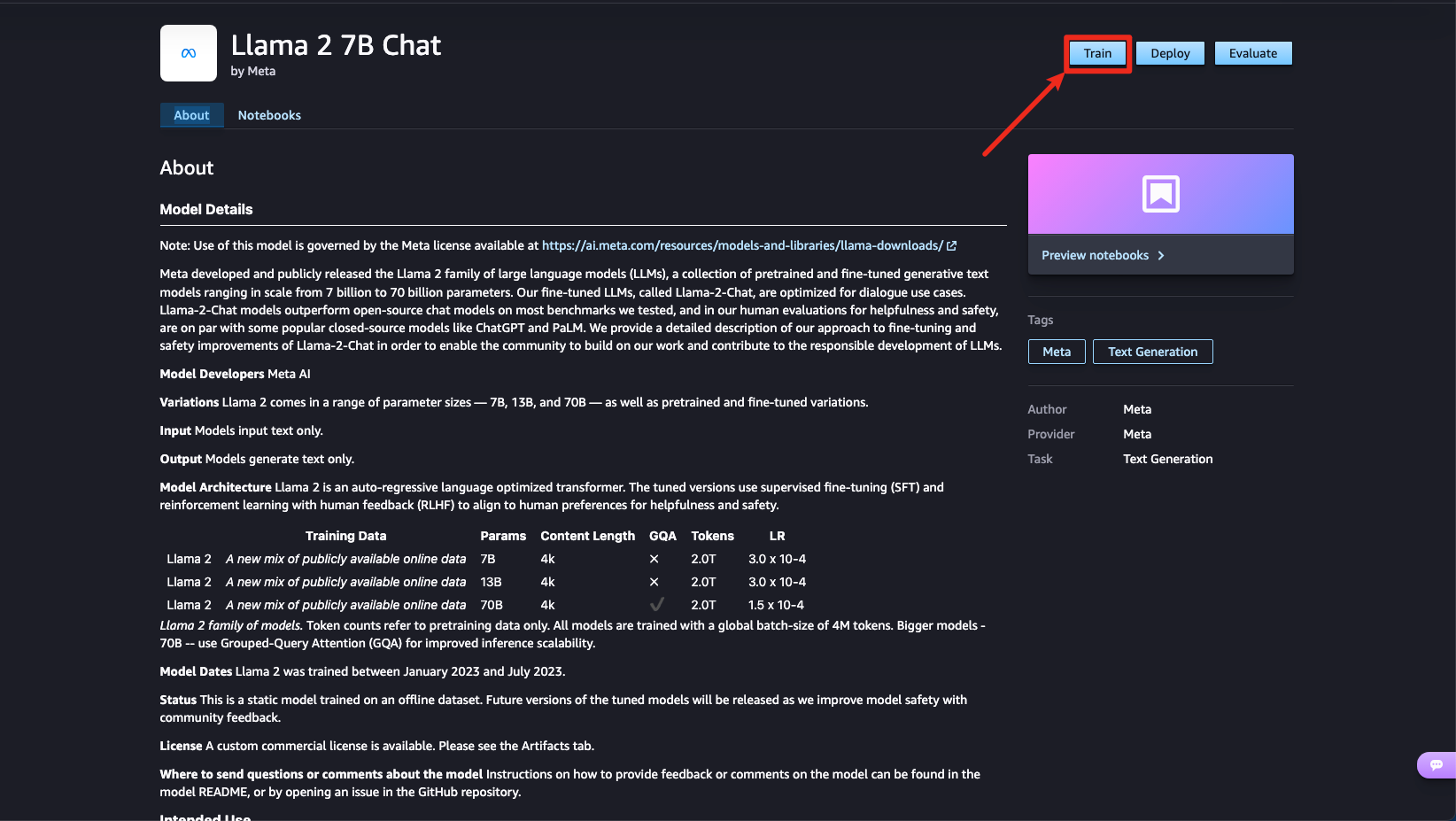This screenshot has width=1456, height=821.
Task: Open the chat feedback bubble icon
Action: [x=1437, y=764]
